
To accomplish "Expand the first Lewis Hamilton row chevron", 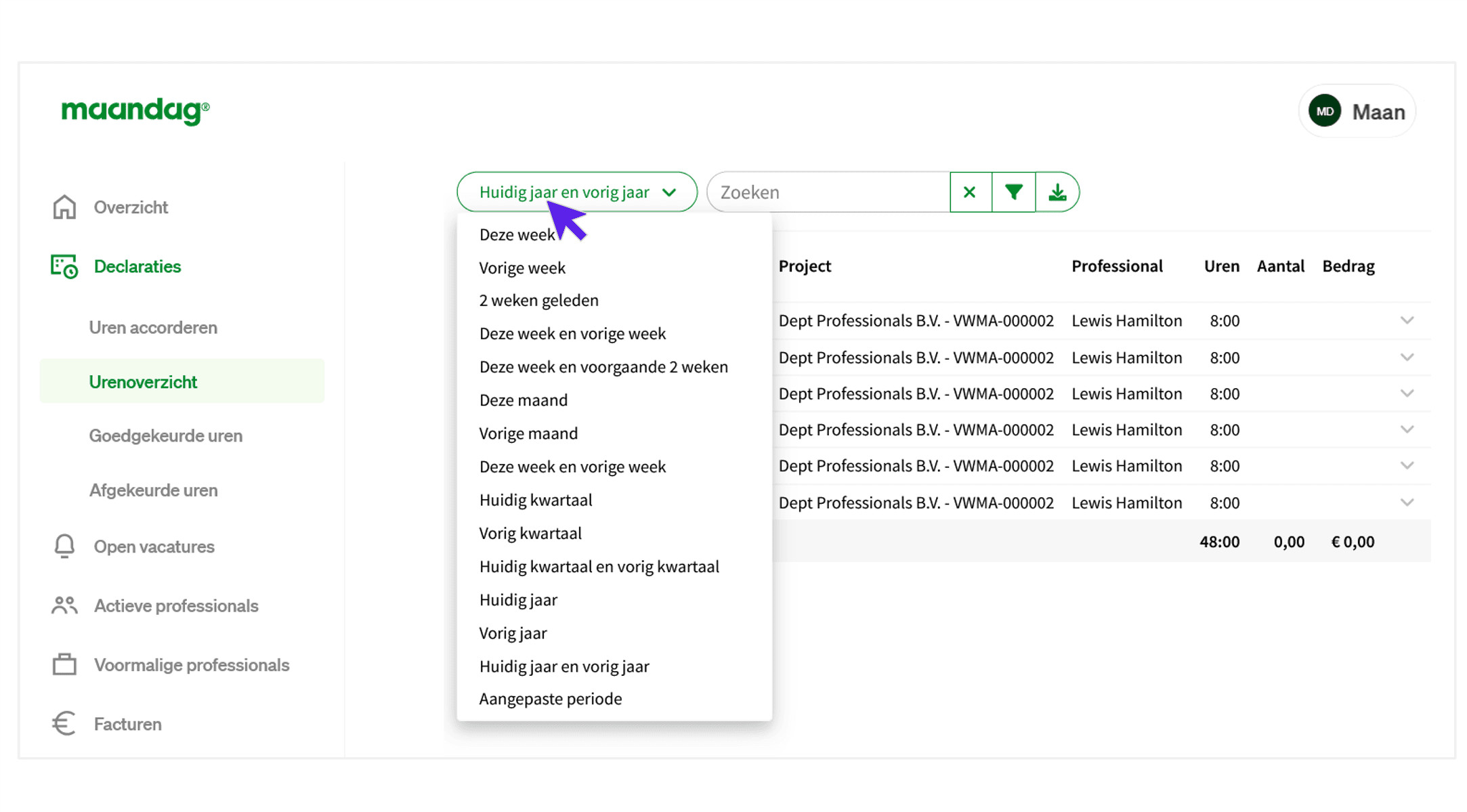I will (x=1407, y=320).
